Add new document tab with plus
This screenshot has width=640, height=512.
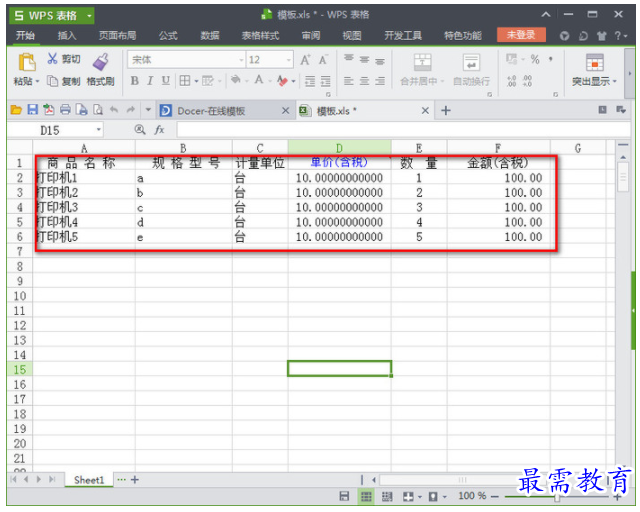[446, 111]
